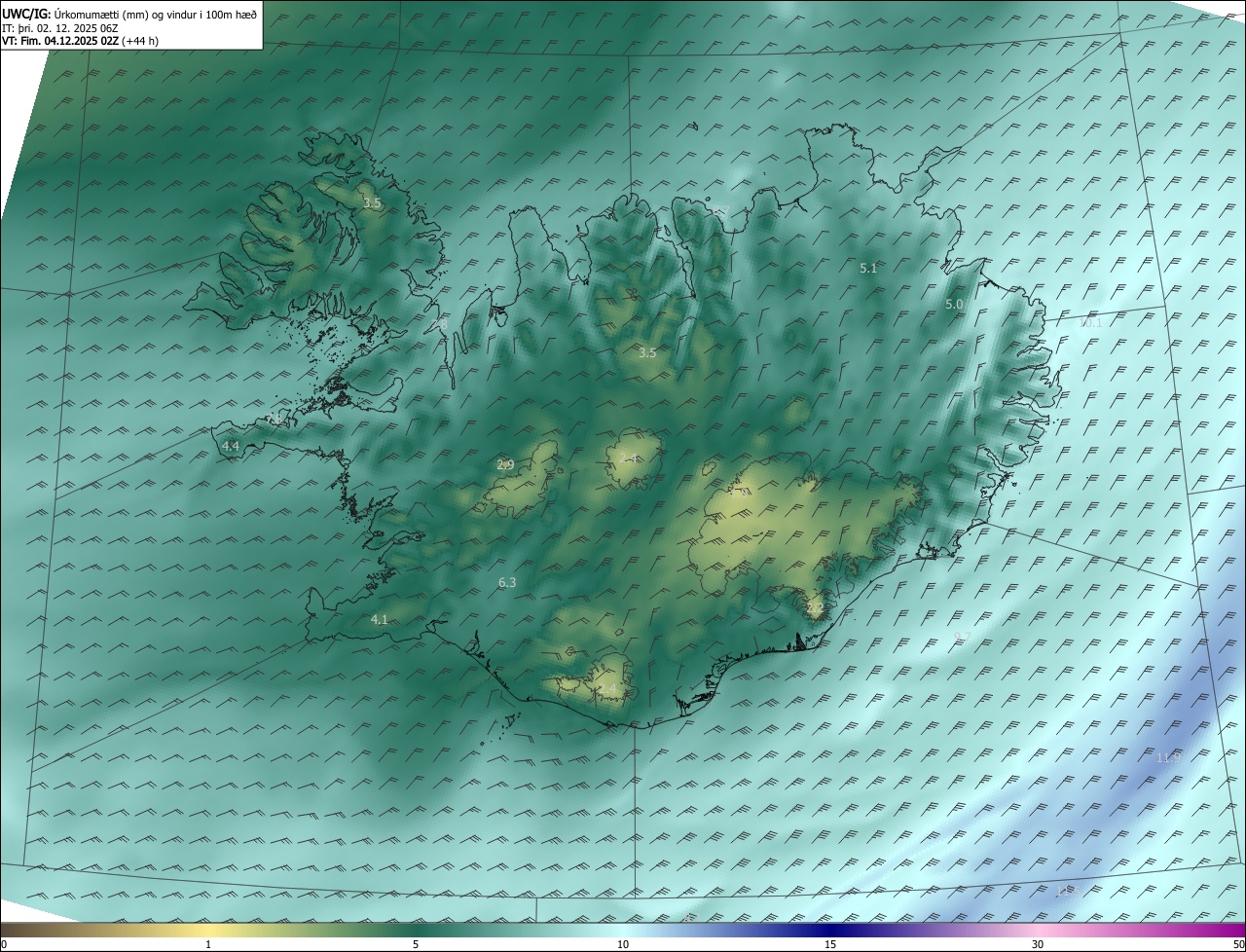This screenshot has height=952, width=1246.
Task: Click the valid time "VT: Fim. 04.12.2025 02Z (+44 h)"
Action: coord(81,40)
